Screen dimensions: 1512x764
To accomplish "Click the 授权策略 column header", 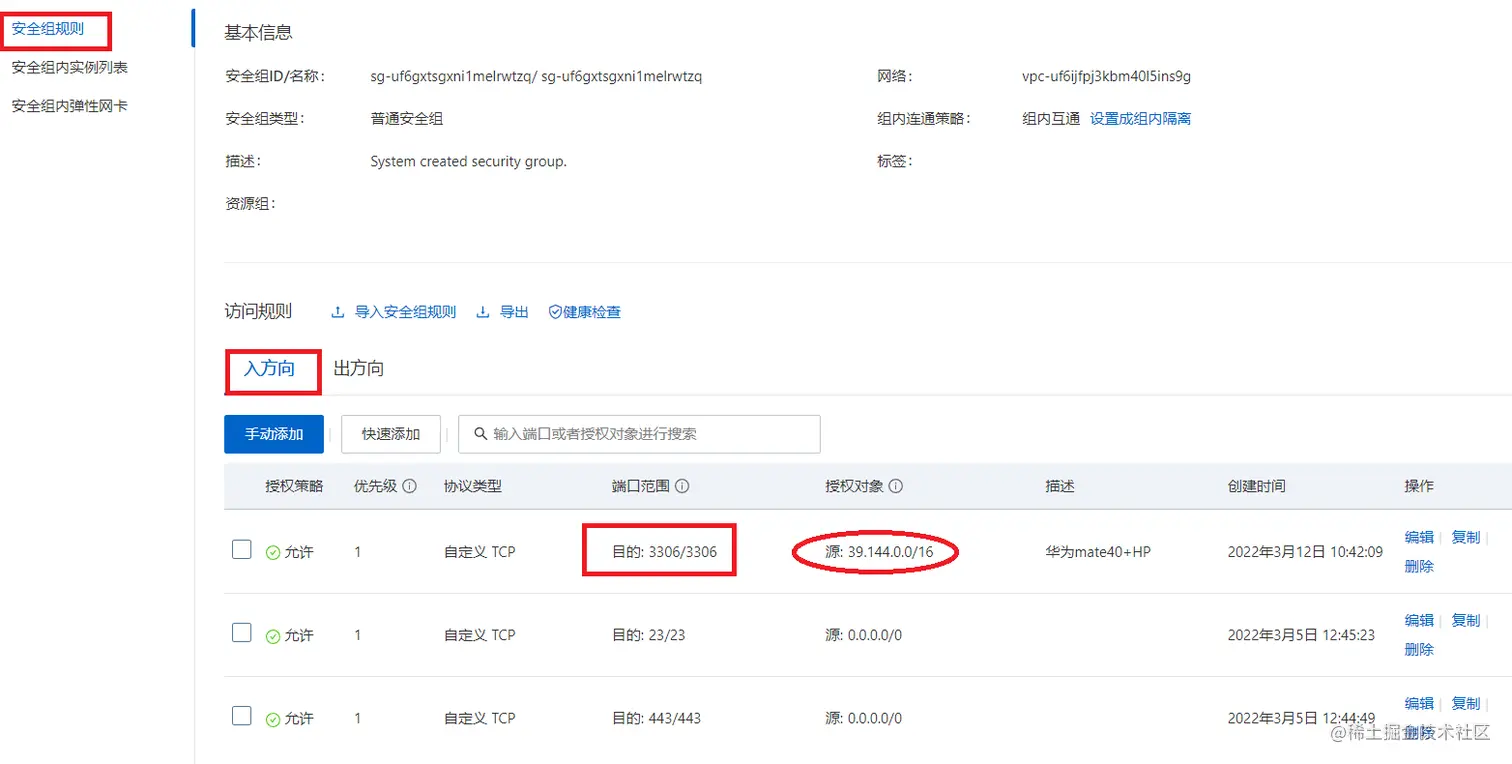I will click(294, 486).
